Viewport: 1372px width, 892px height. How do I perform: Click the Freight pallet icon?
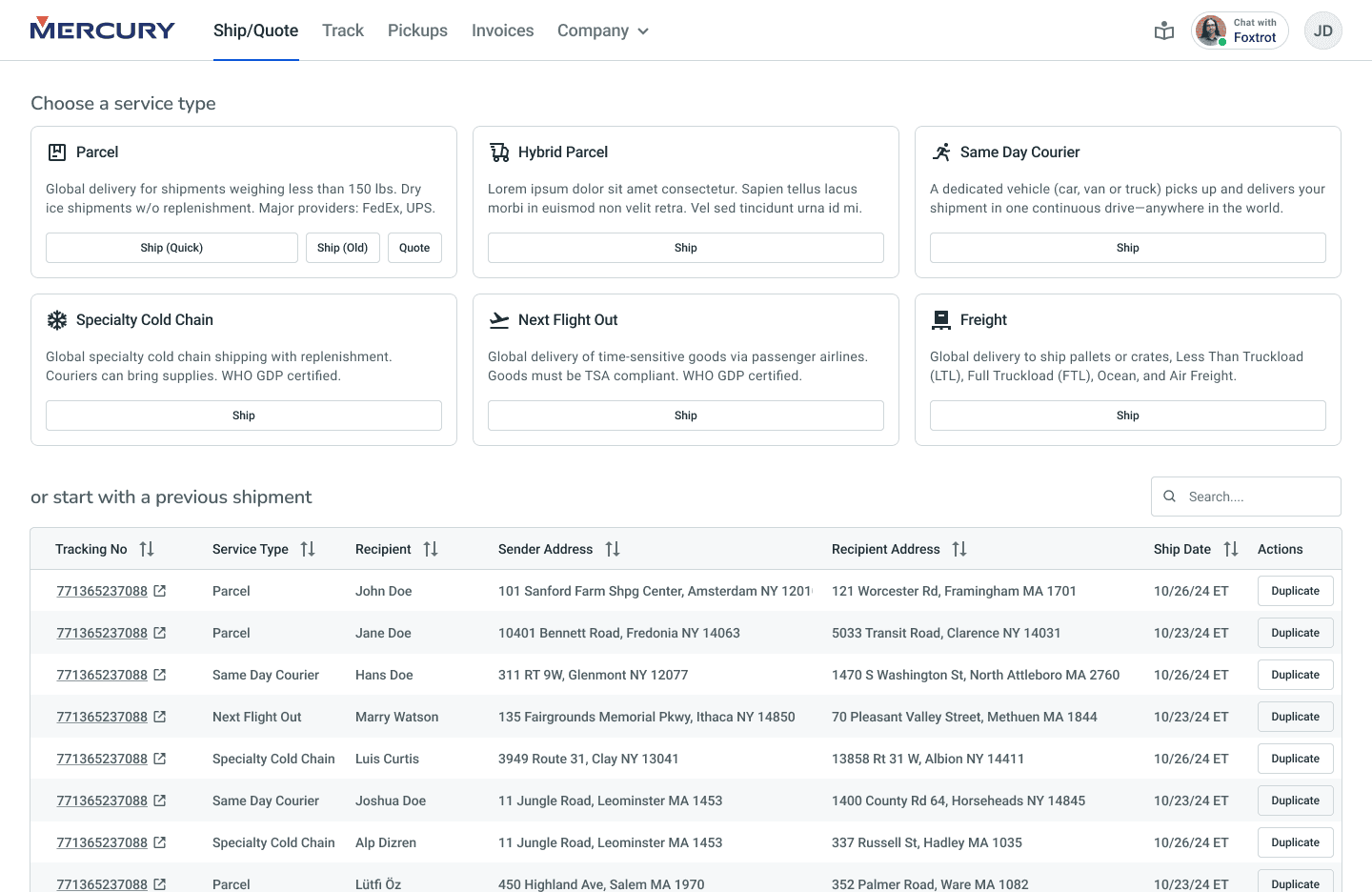(941, 320)
